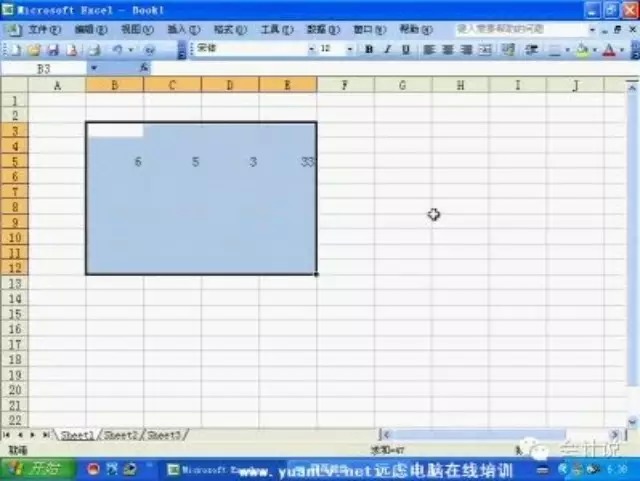
Task: Toggle Underline formatting
Action: pyautogui.click(x=406, y=49)
